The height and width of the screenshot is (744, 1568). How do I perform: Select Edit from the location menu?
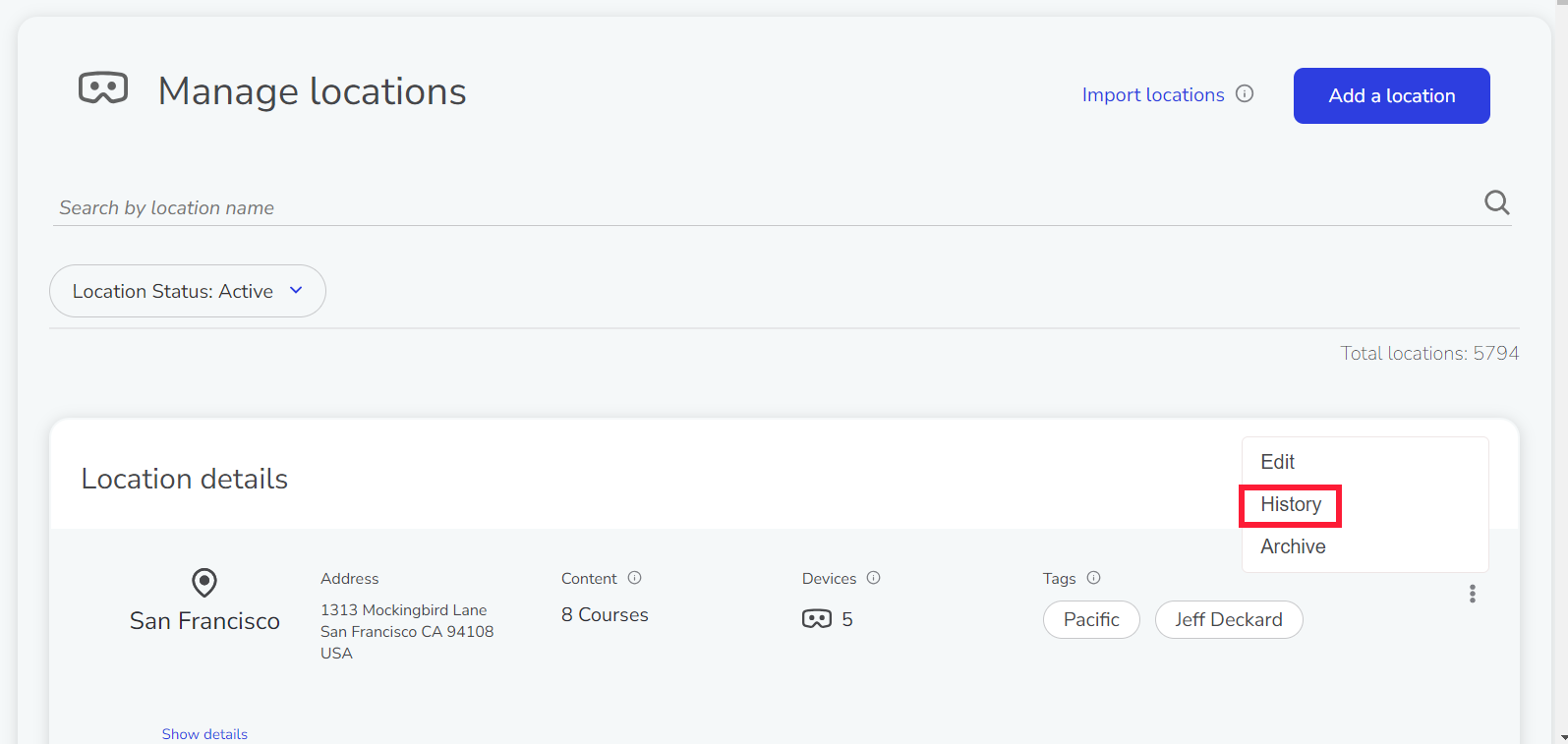[x=1278, y=462]
